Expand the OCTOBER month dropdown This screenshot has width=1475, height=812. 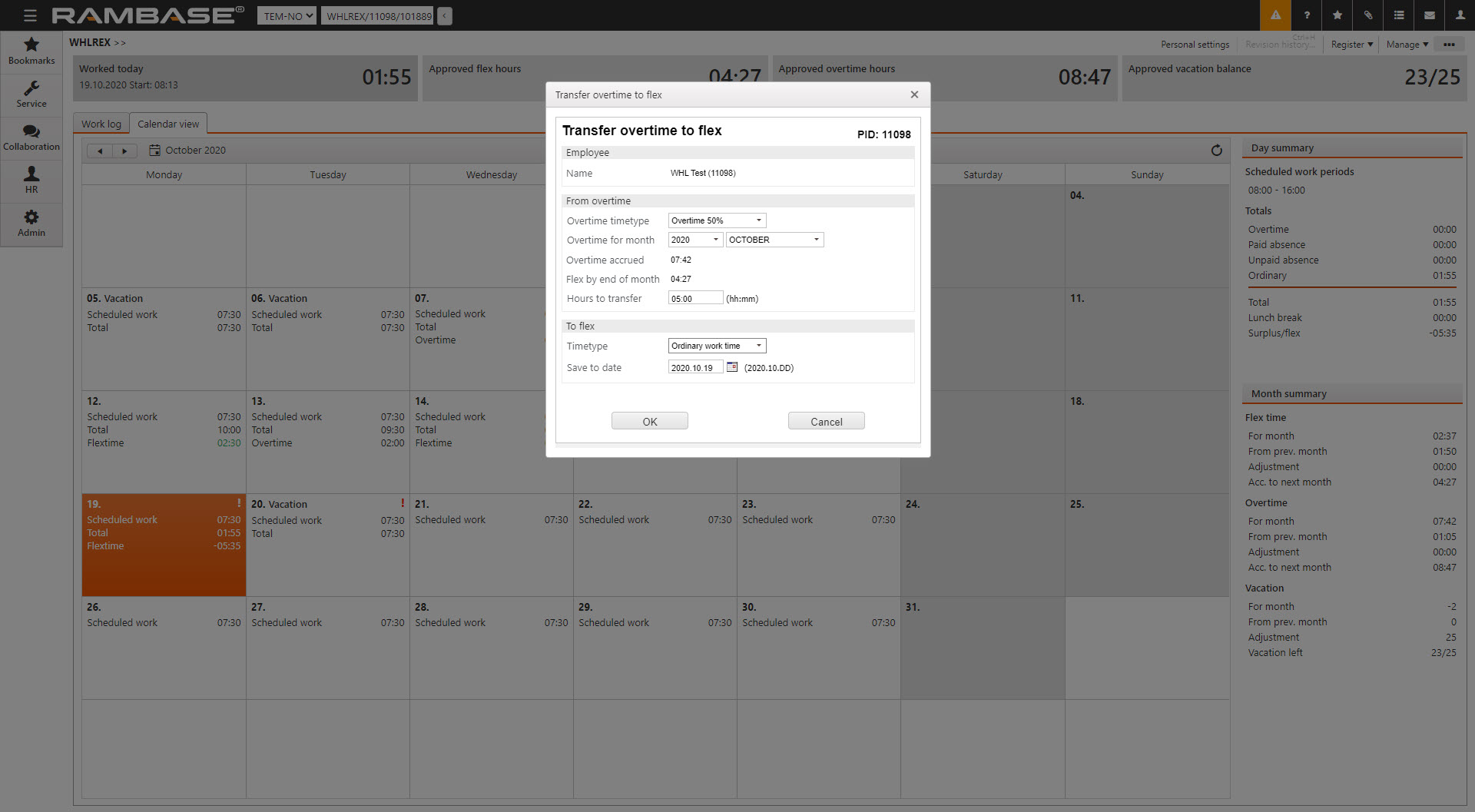pyautogui.click(x=774, y=240)
